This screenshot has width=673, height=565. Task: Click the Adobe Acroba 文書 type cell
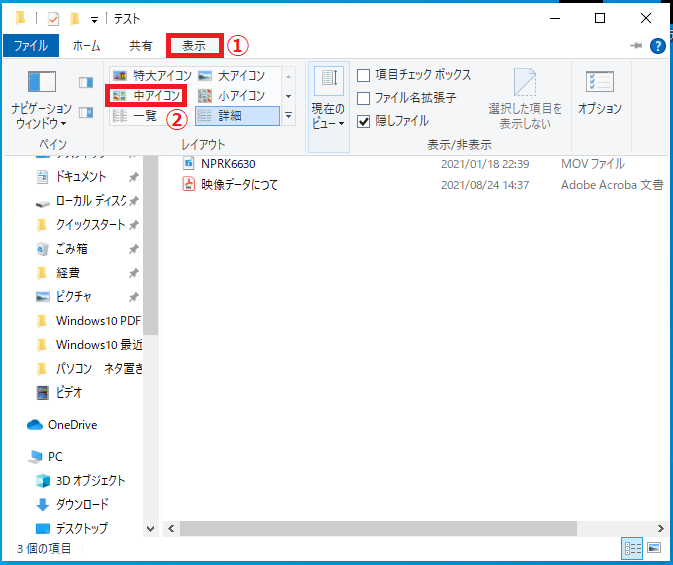[612, 185]
